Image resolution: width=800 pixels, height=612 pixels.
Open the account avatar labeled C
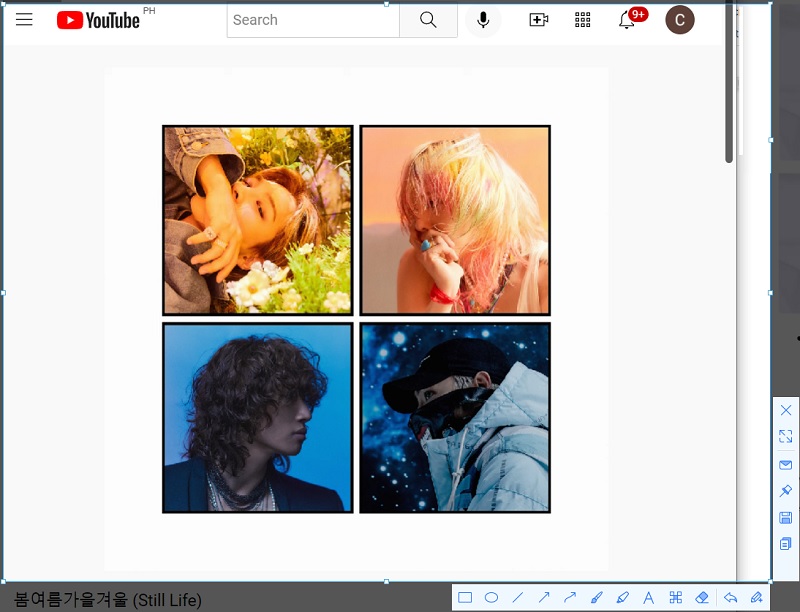point(680,20)
